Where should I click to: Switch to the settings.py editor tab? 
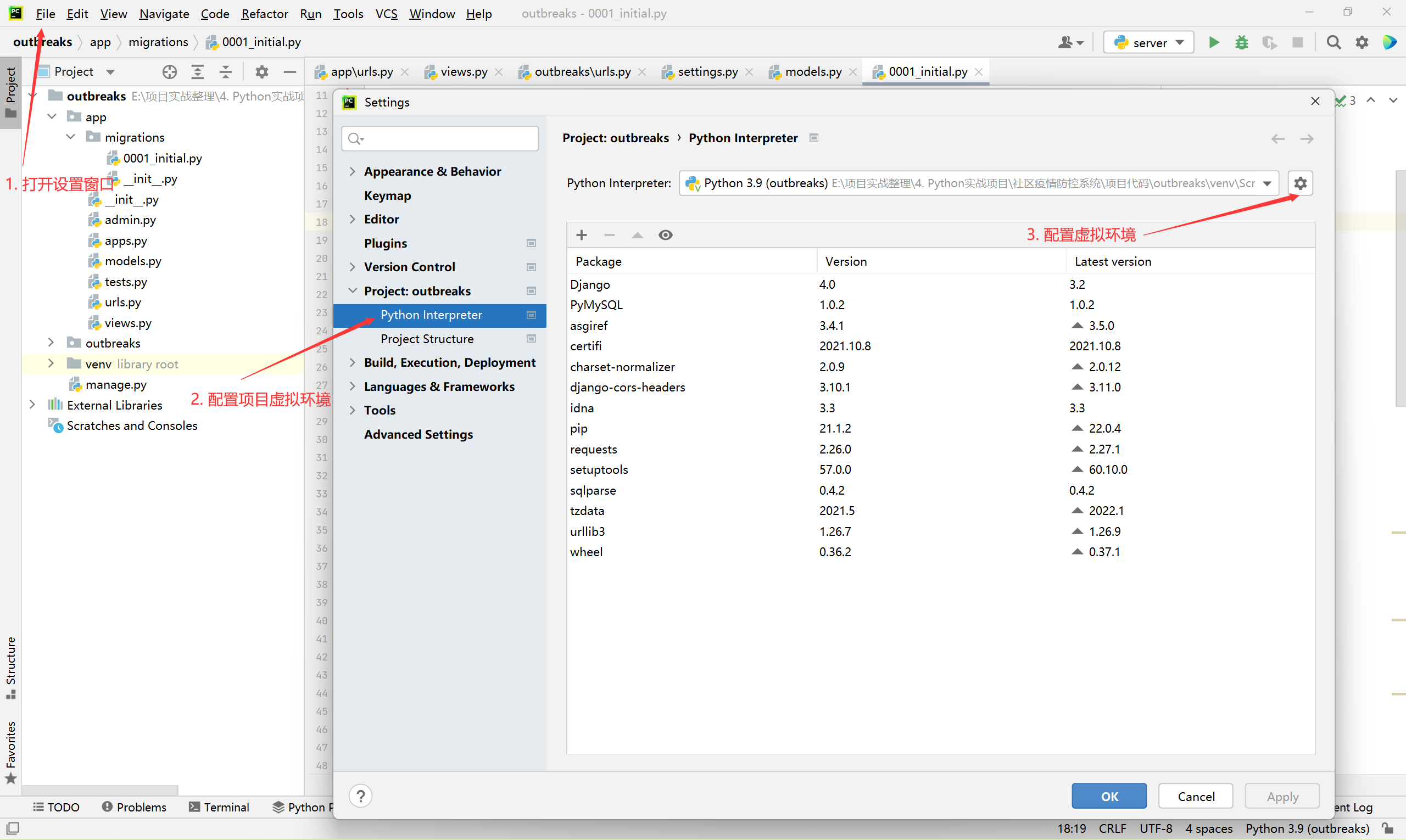tap(707, 72)
